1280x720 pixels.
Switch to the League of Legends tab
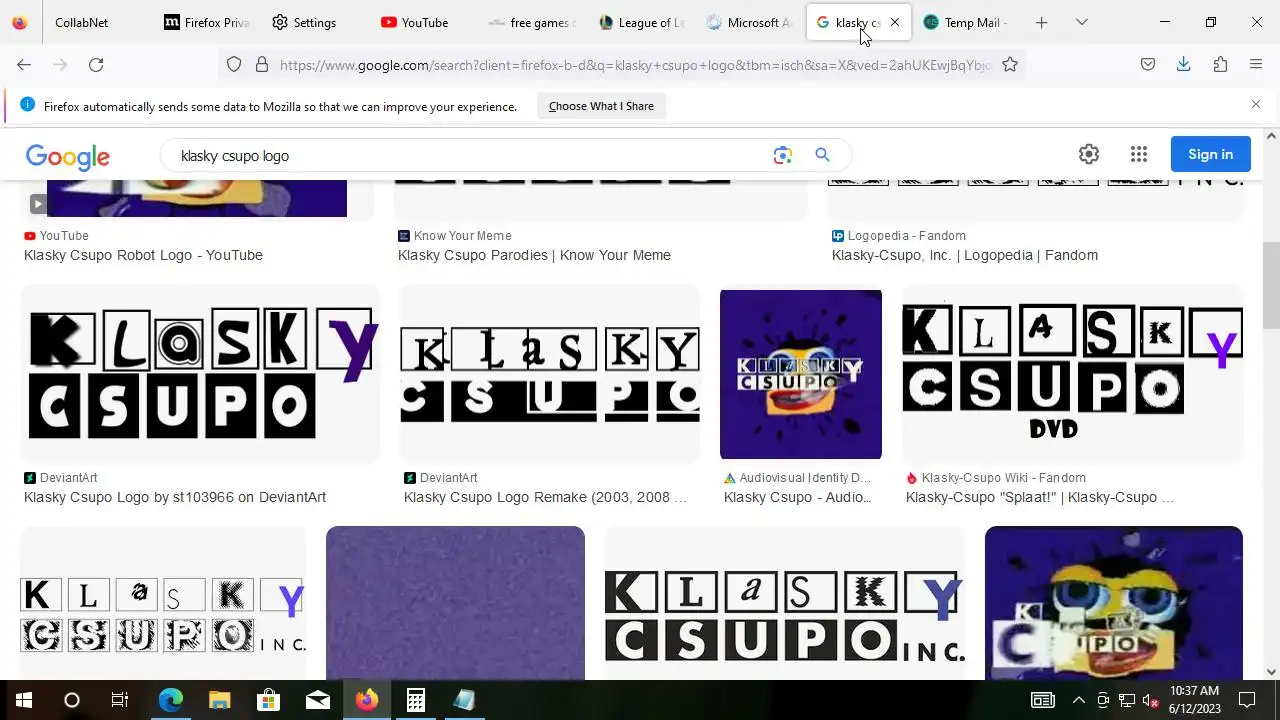tap(639, 22)
